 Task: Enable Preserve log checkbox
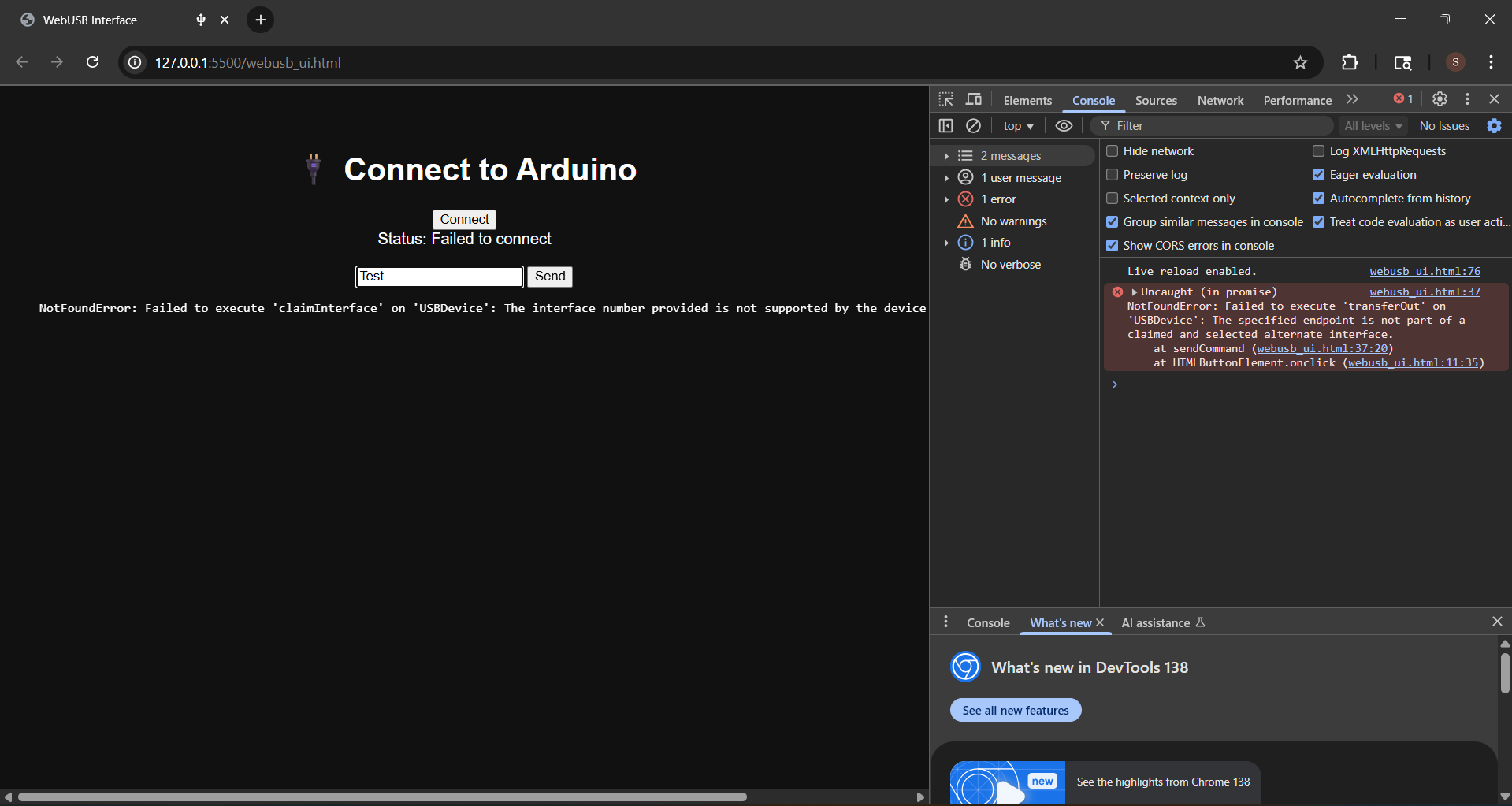click(1112, 175)
